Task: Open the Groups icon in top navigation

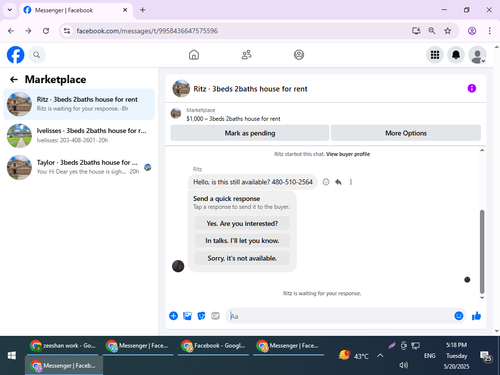Action: [x=299, y=55]
